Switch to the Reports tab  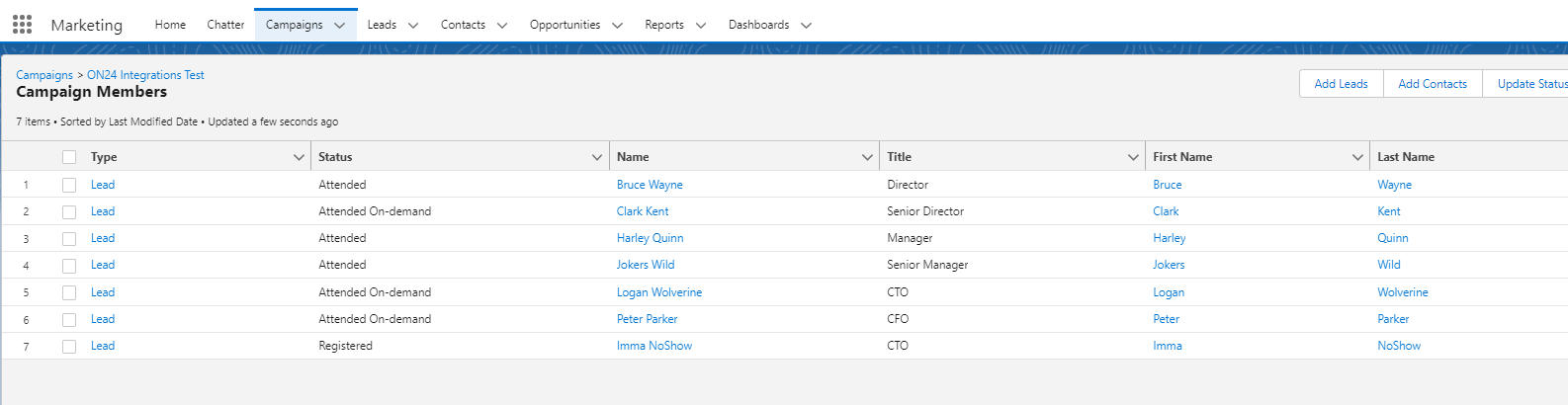[664, 25]
